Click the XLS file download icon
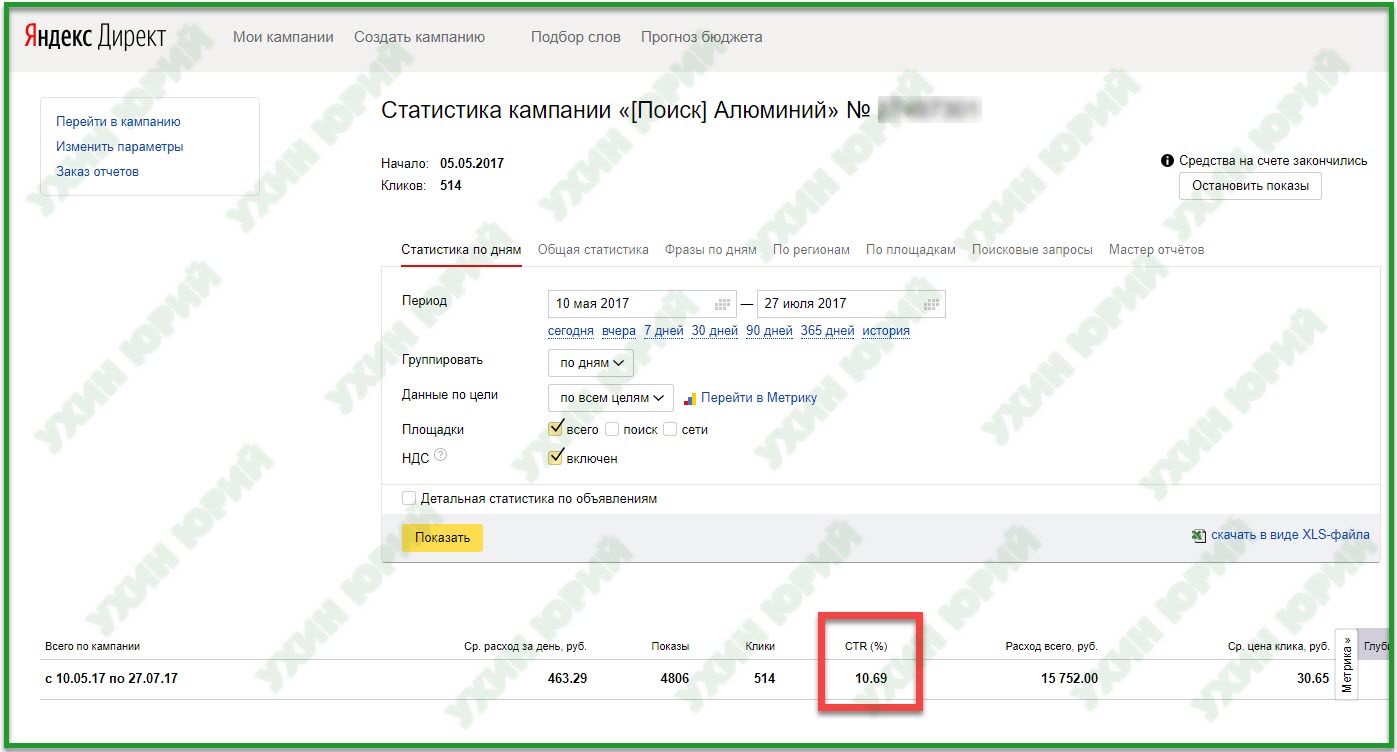The height and width of the screenshot is (752, 1397). click(x=1199, y=535)
